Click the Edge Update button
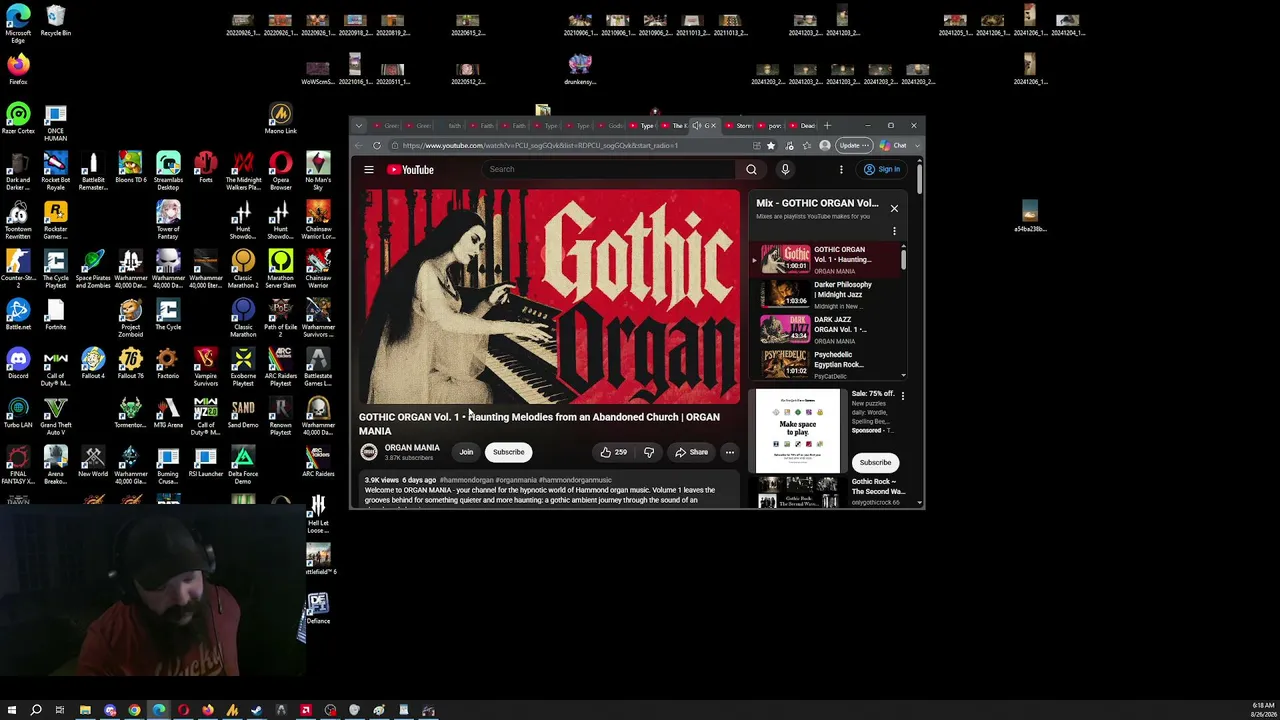 pyautogui.click(x=853, y=146)
